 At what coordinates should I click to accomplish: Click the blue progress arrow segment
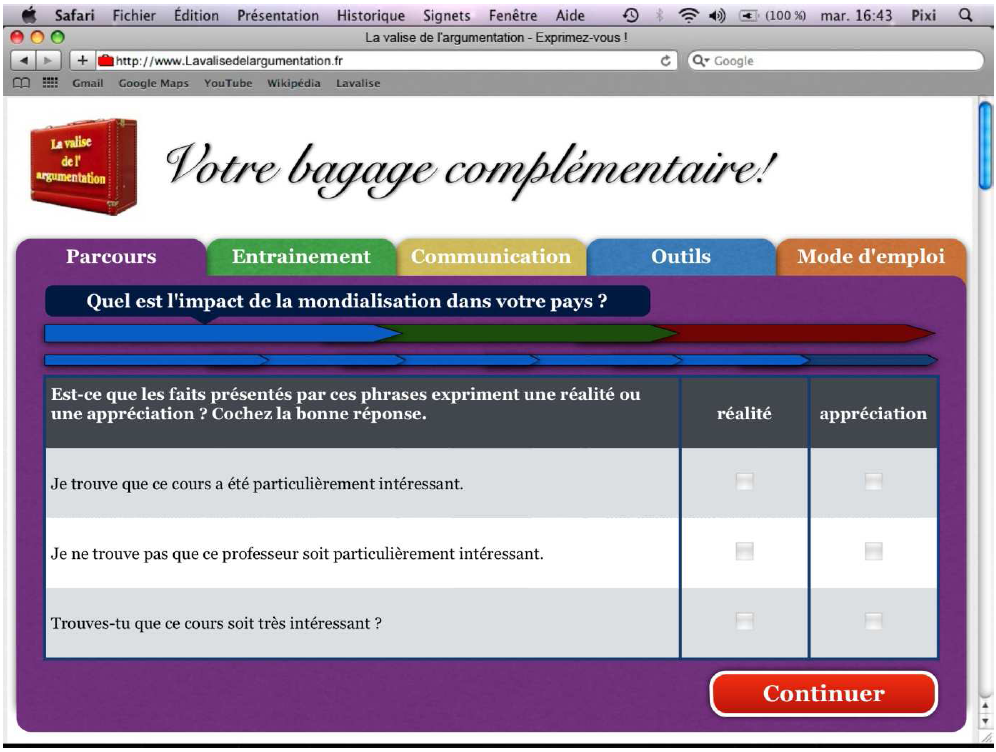click(x=220, y=334)
